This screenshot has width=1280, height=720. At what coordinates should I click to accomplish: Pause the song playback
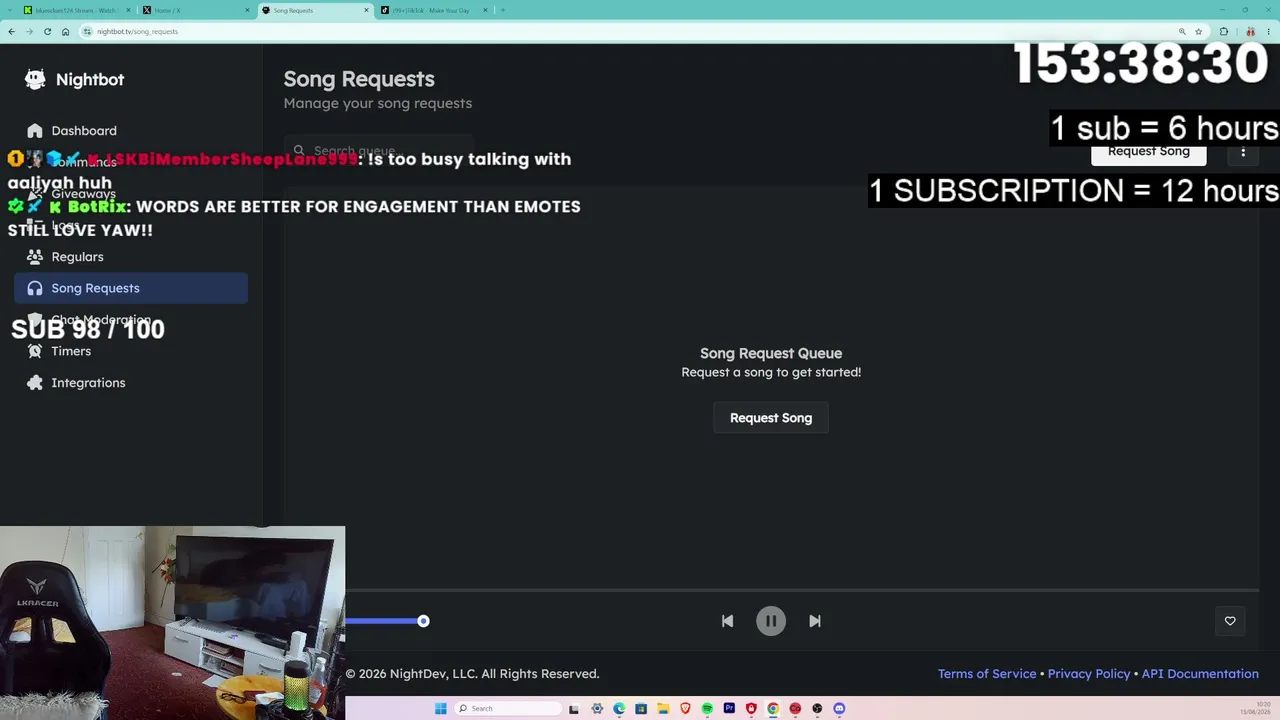(x=771, y=621)
